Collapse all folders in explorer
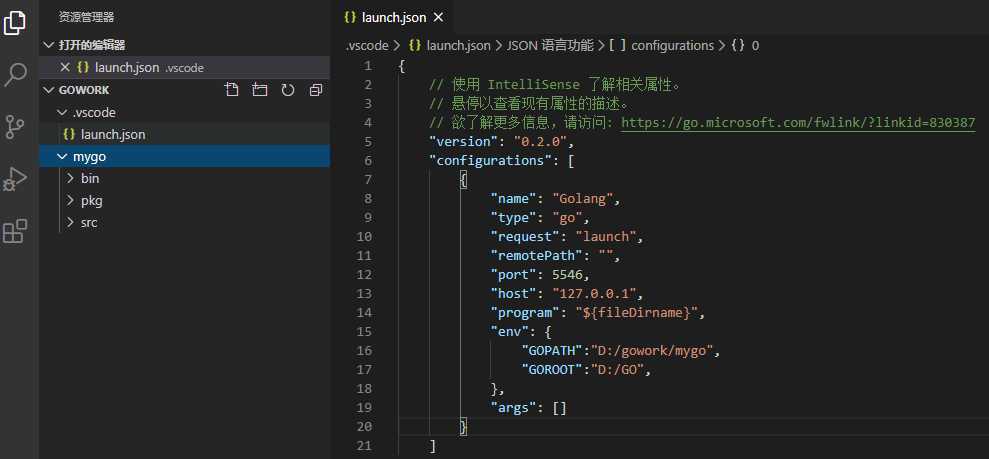Viewport: 989px width, 459px height. 316,90
